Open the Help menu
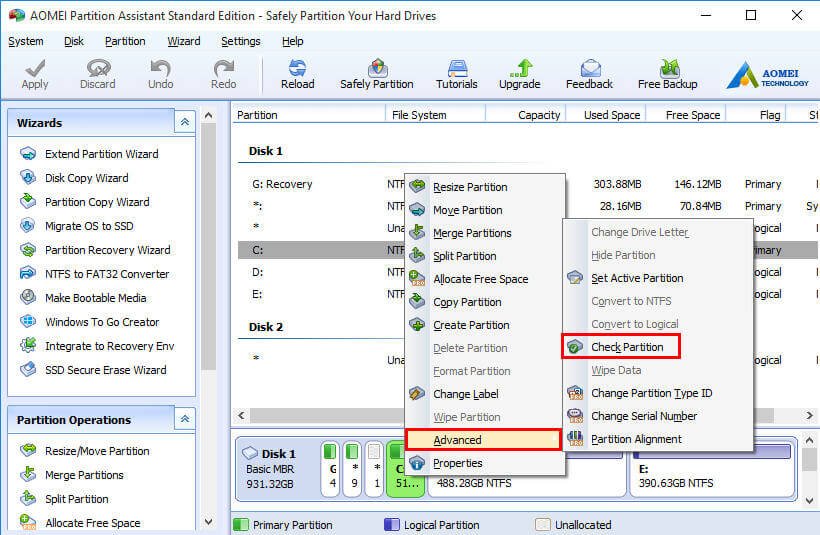820x535 pixels. click(x=292, y=41)
